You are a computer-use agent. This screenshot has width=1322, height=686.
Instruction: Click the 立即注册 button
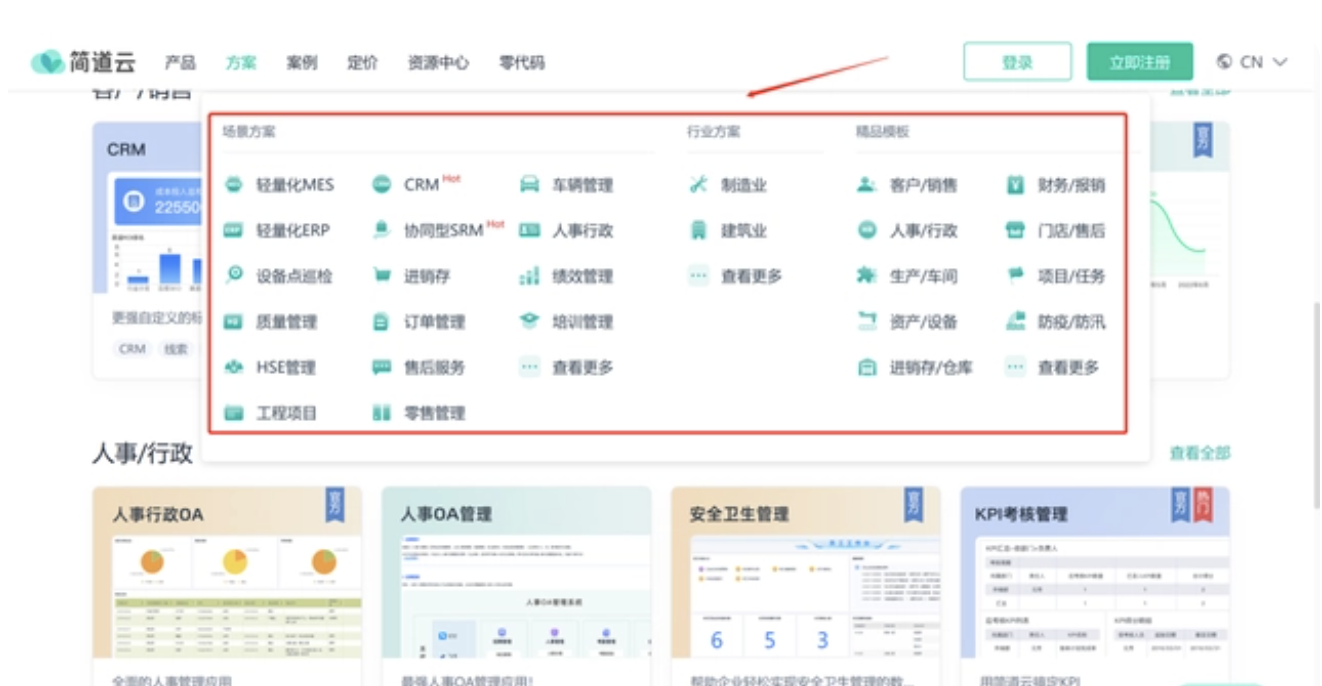pyautogui.click(x=1140, y=62)
